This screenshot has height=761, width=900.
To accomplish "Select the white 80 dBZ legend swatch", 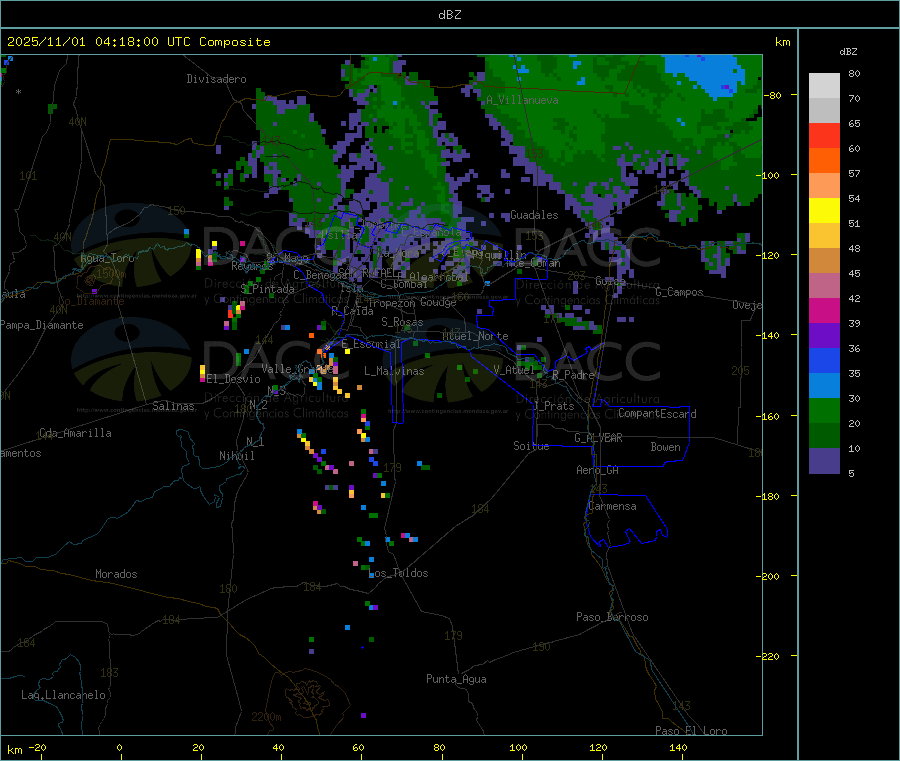I will (824, 86).
